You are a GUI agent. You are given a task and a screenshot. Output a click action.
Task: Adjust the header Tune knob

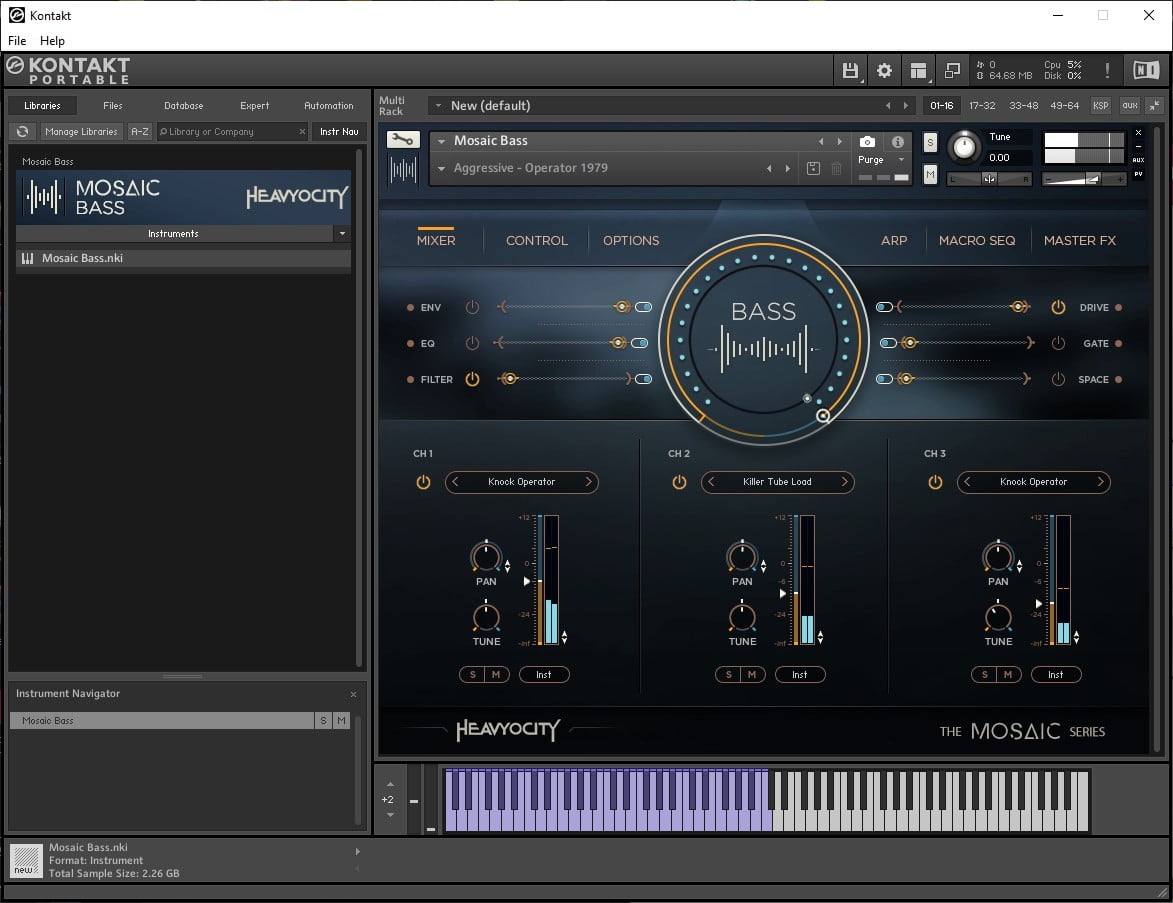click(964, 147)
